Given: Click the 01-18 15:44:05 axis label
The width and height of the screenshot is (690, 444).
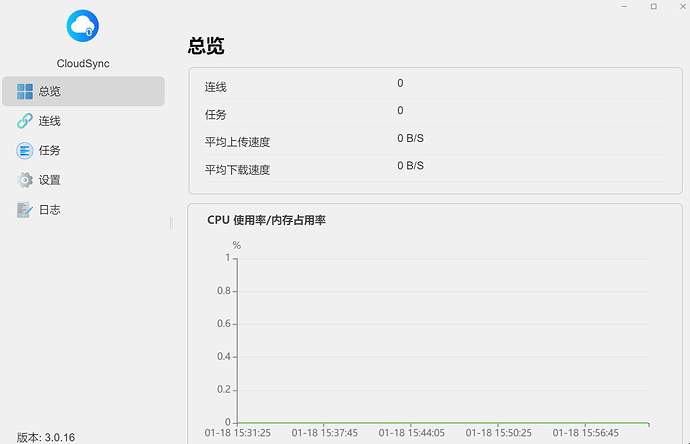Looking at the screenshot, I should [x=411, y=433].
